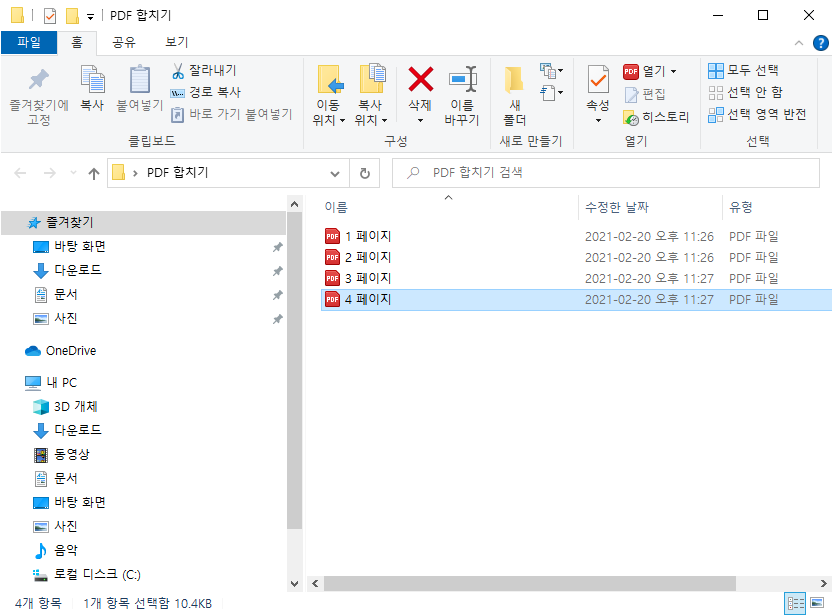Viewport: 833px width, 616px height.
Task: Switch to large icons view in status bar
Action: [x=817, y=603]
